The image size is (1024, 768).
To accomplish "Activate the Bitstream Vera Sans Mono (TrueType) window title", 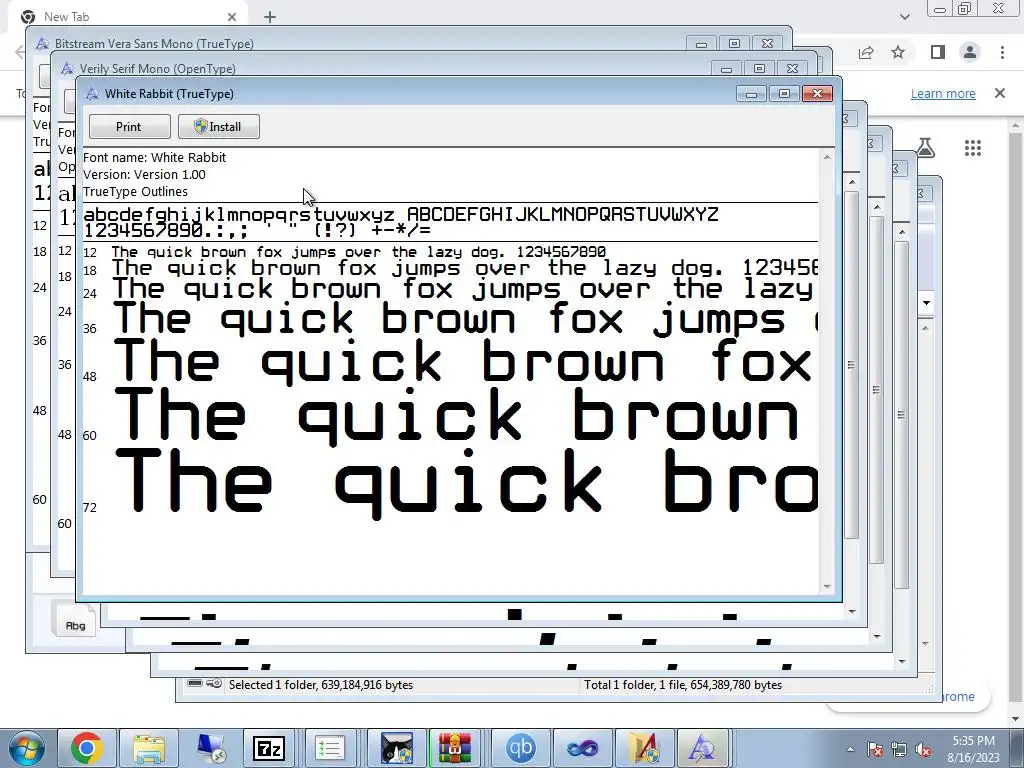I will pyautogui.click(x=154, y=44).
